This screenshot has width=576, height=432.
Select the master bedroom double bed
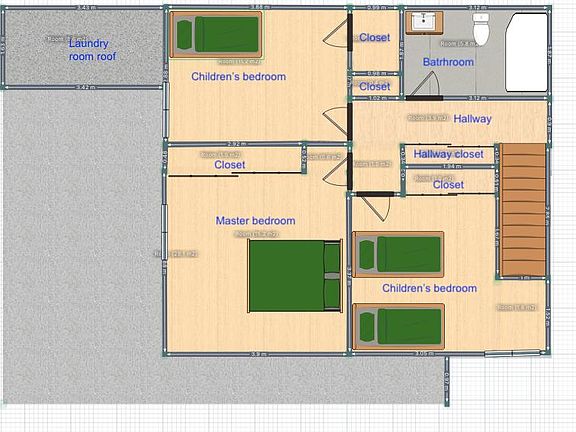pyautogui.click(x=295, y=276)
